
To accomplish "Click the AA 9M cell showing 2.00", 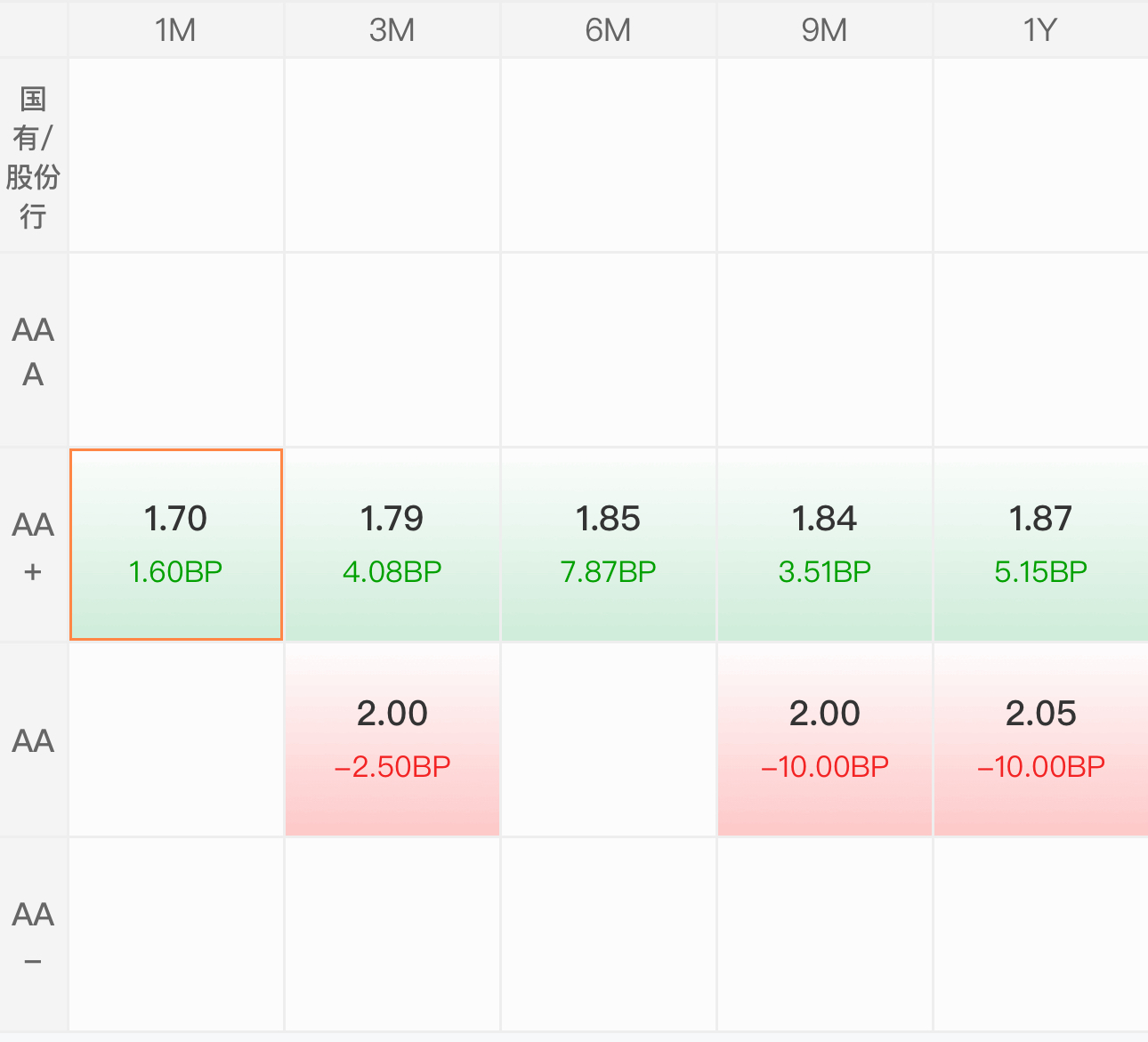I will click(824, 739).
